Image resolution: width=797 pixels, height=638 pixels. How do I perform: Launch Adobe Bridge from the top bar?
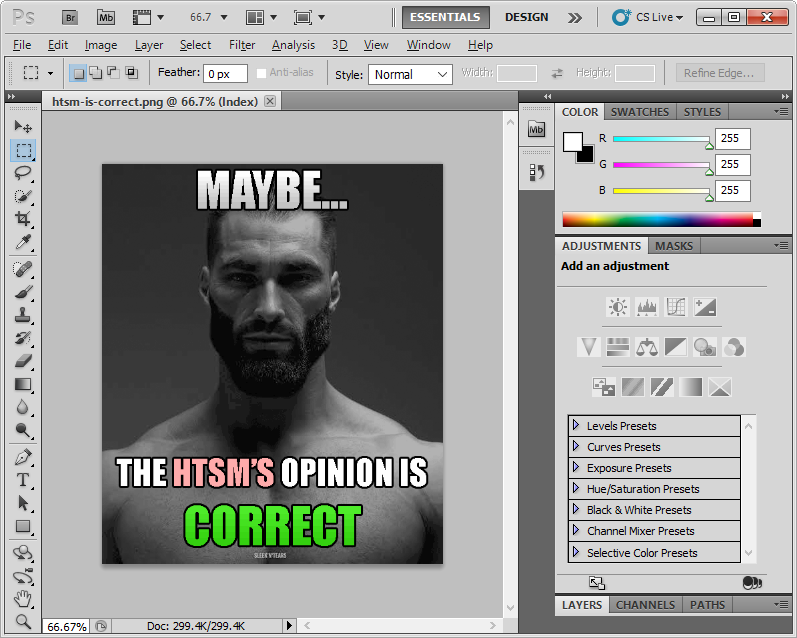[69, 17]
